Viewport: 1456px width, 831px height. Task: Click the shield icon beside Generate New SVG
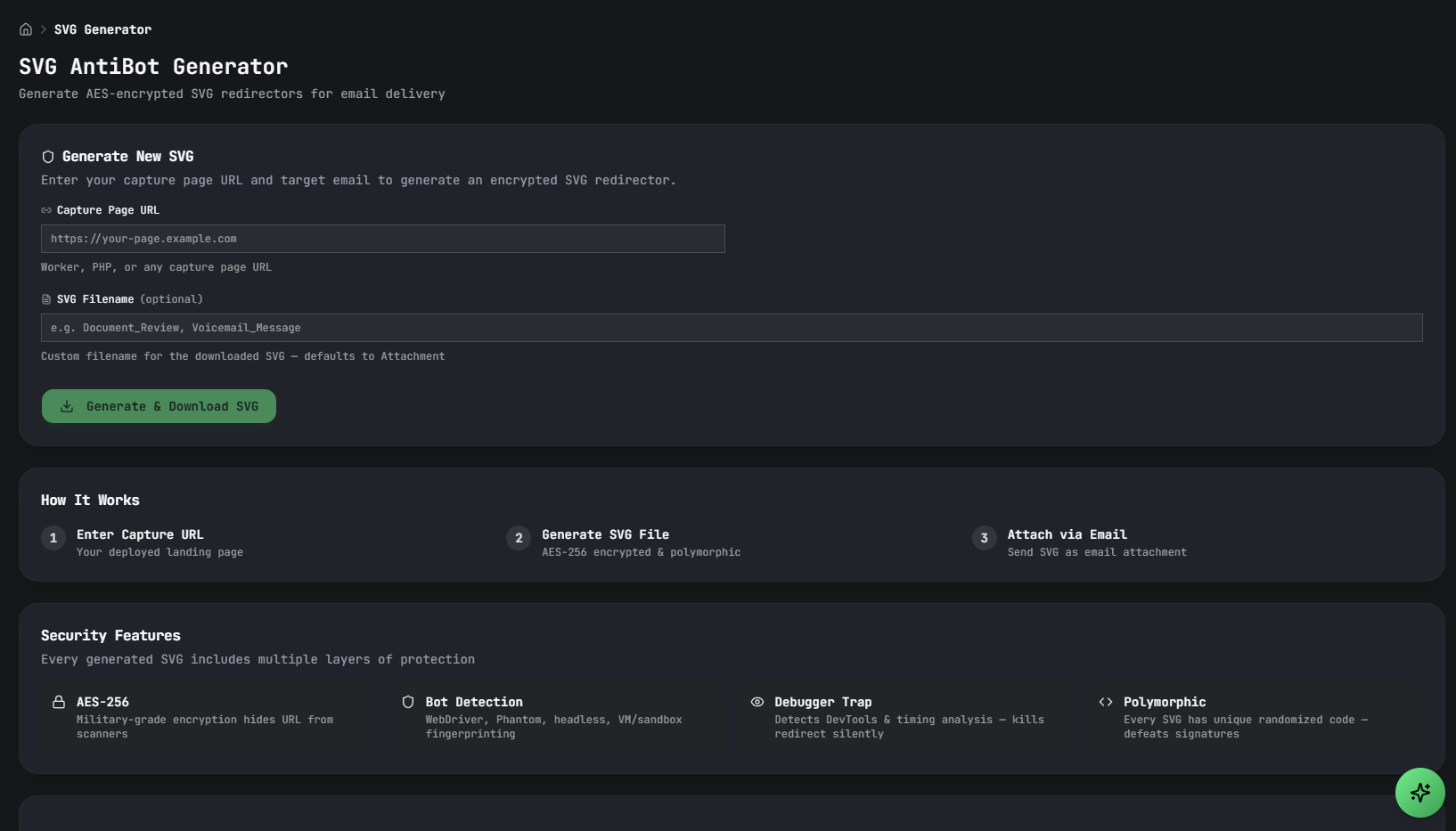coord(48,157)
